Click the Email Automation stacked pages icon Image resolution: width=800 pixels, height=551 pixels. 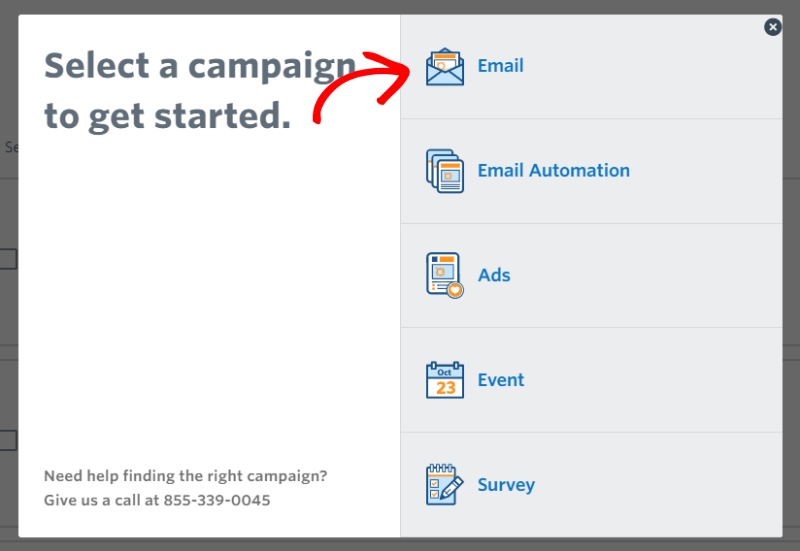click(445, 171)
